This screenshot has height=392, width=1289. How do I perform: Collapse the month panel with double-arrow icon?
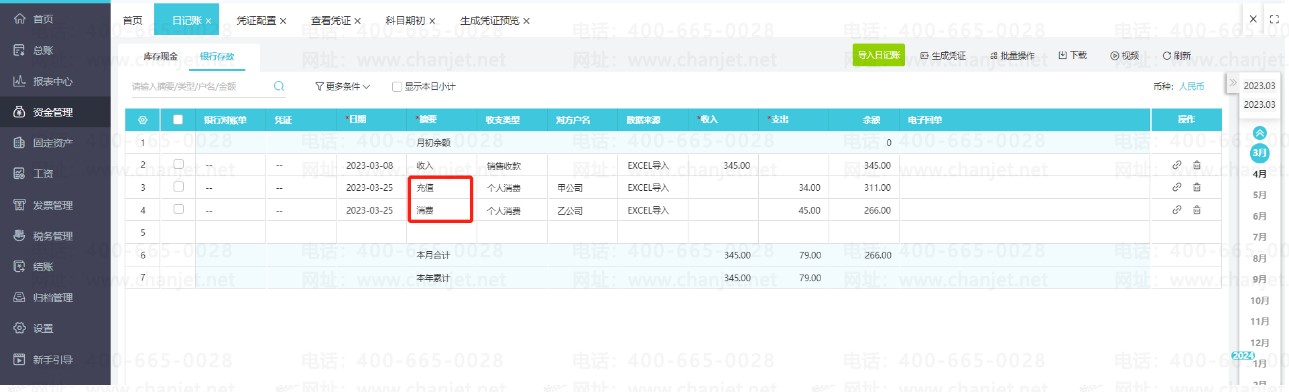click(1233, 82)
